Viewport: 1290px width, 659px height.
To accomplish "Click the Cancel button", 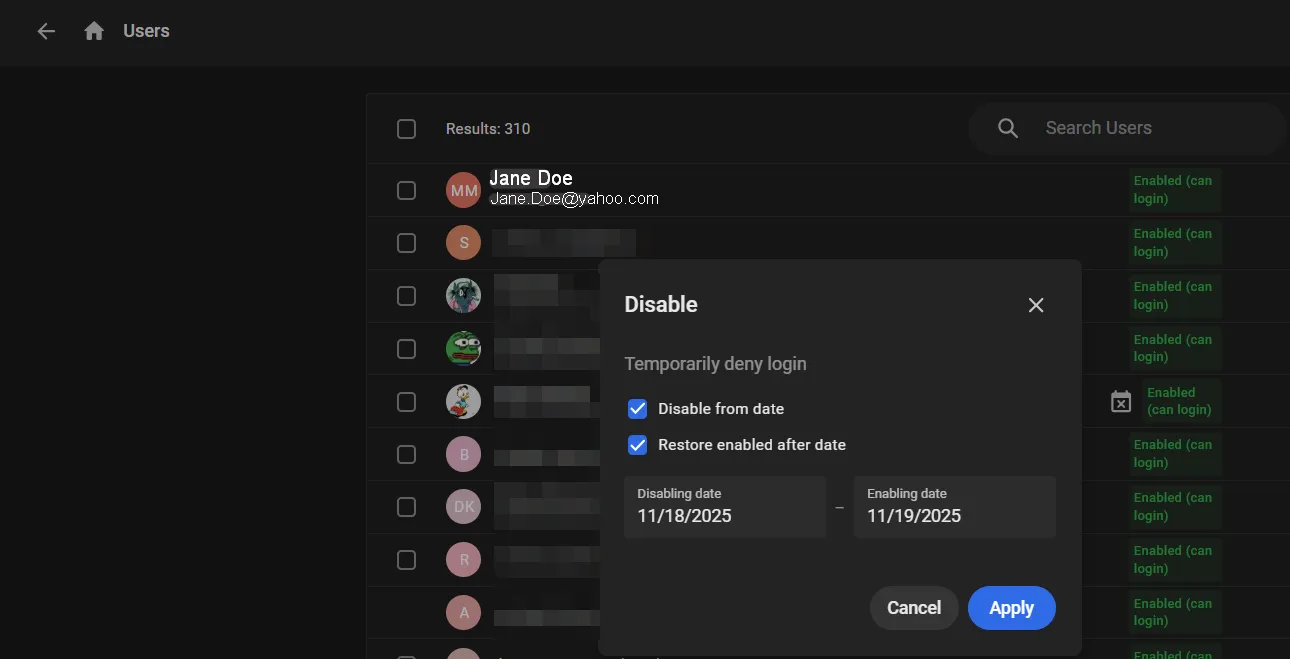I will (914, 608).
